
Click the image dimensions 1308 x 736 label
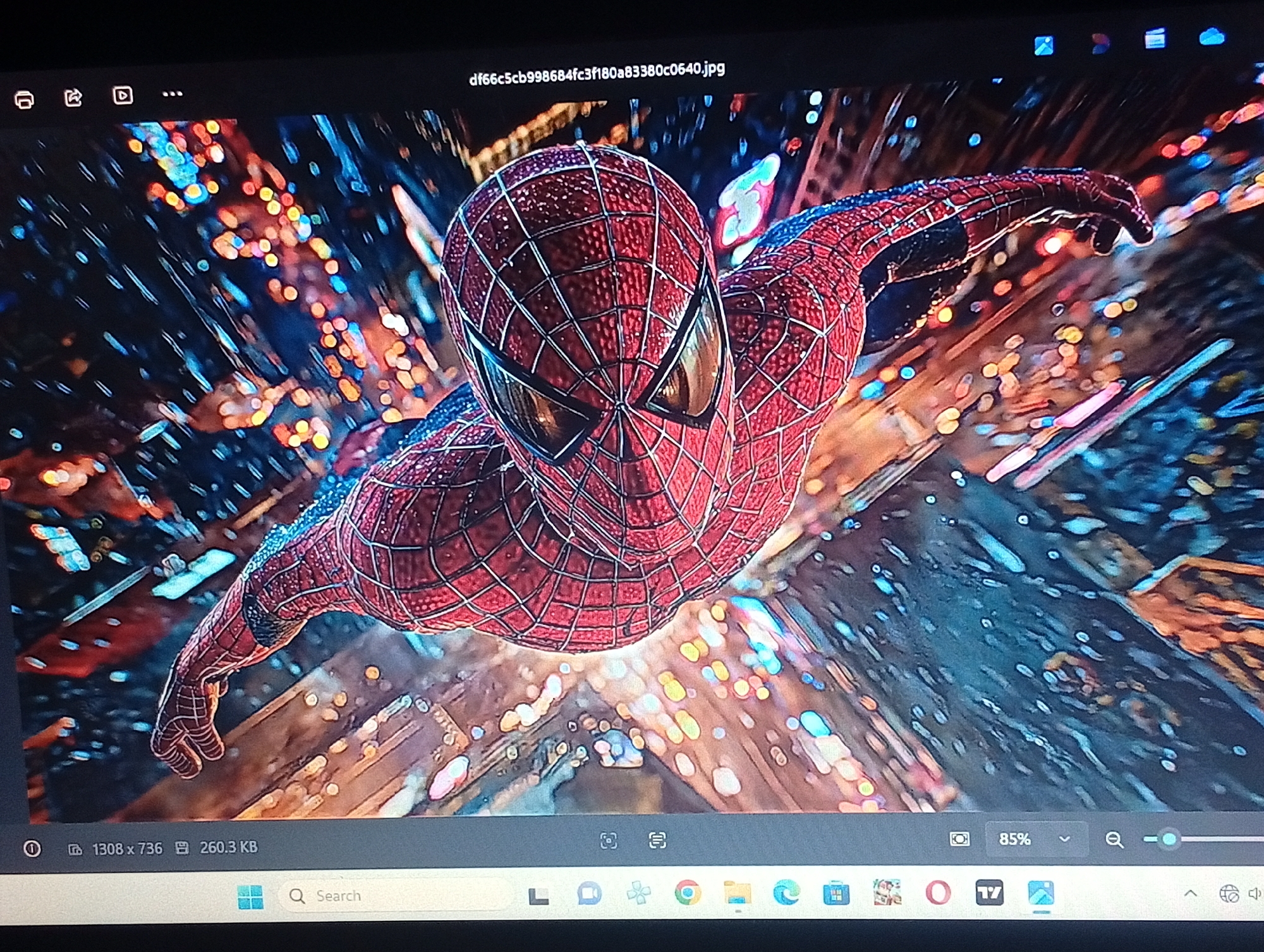pos(127,848)
